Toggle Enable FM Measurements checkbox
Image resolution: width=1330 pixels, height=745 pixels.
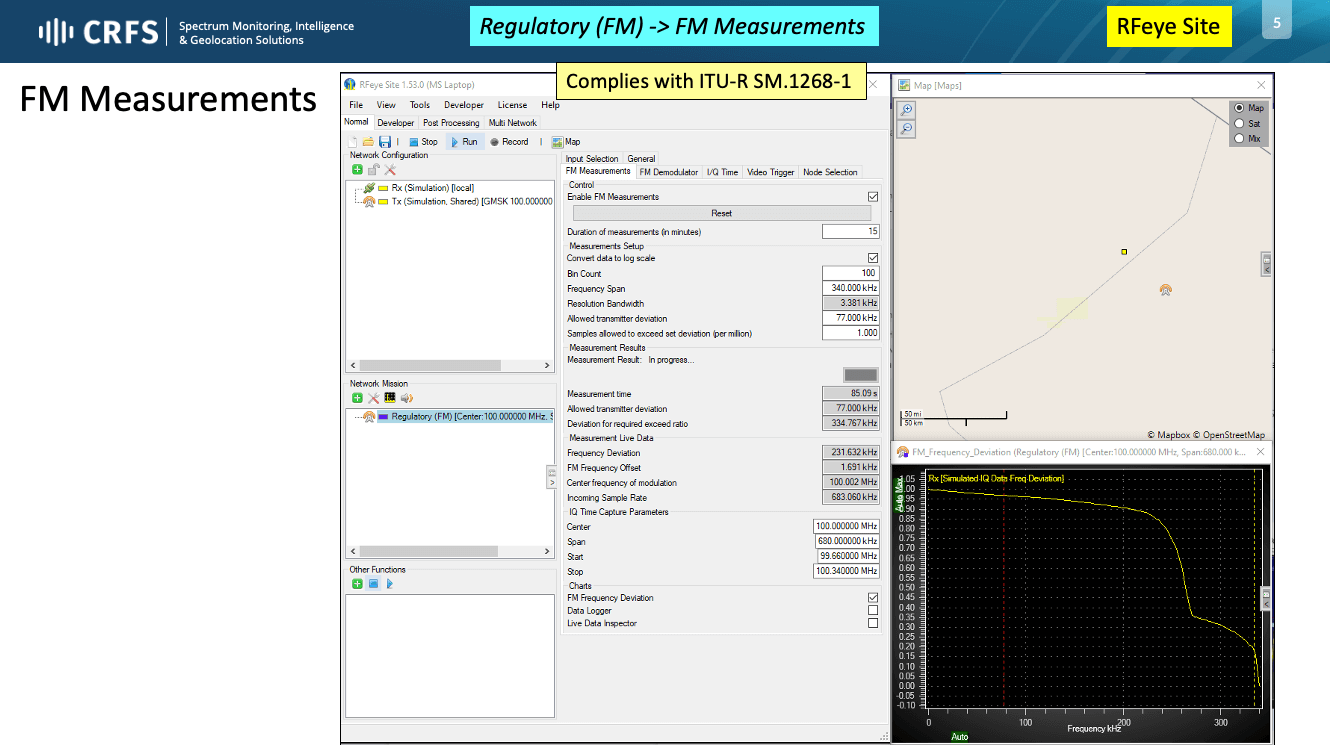[x=873, y=197]
